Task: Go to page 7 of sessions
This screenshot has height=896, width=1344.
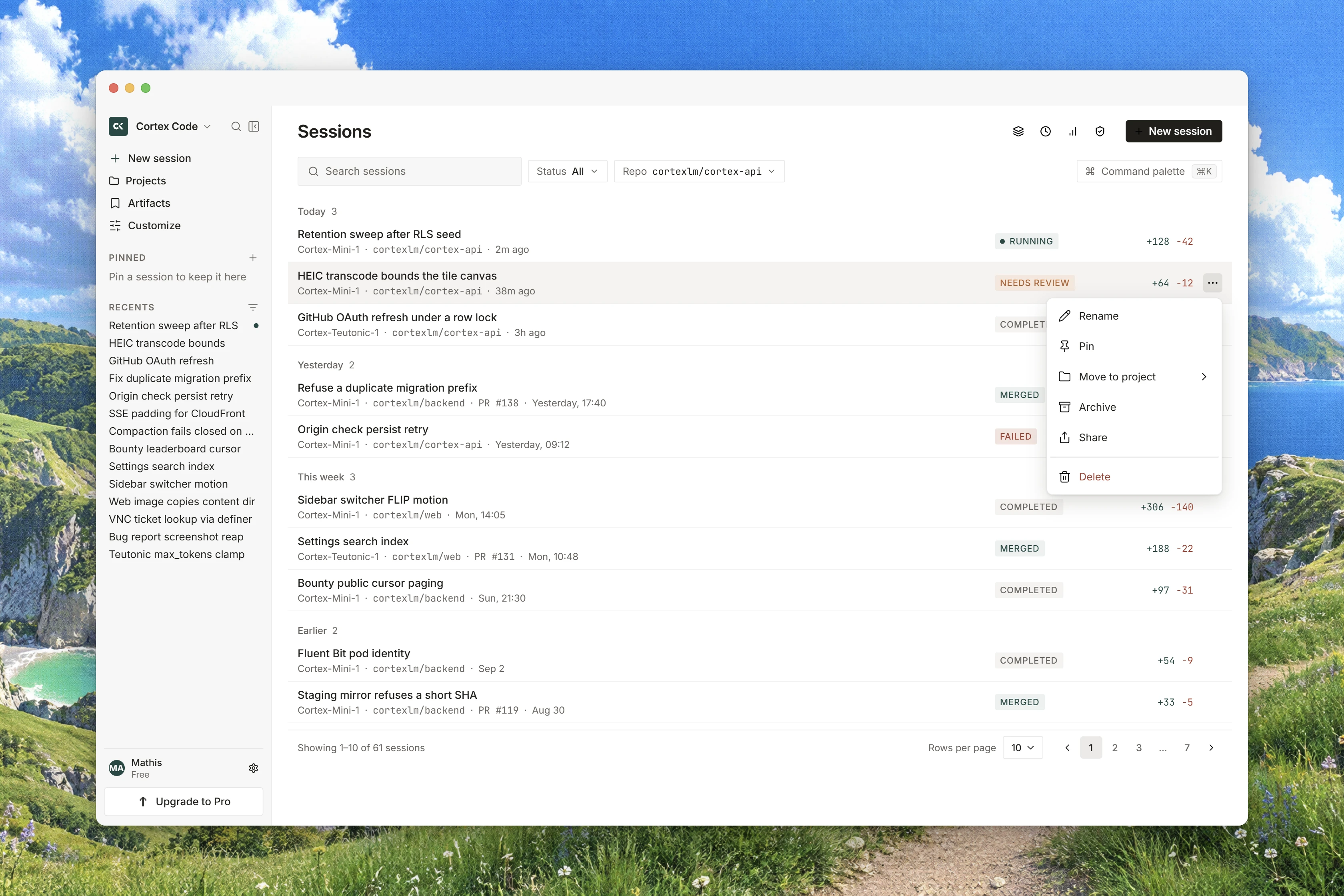Action: coord(1187,748)
